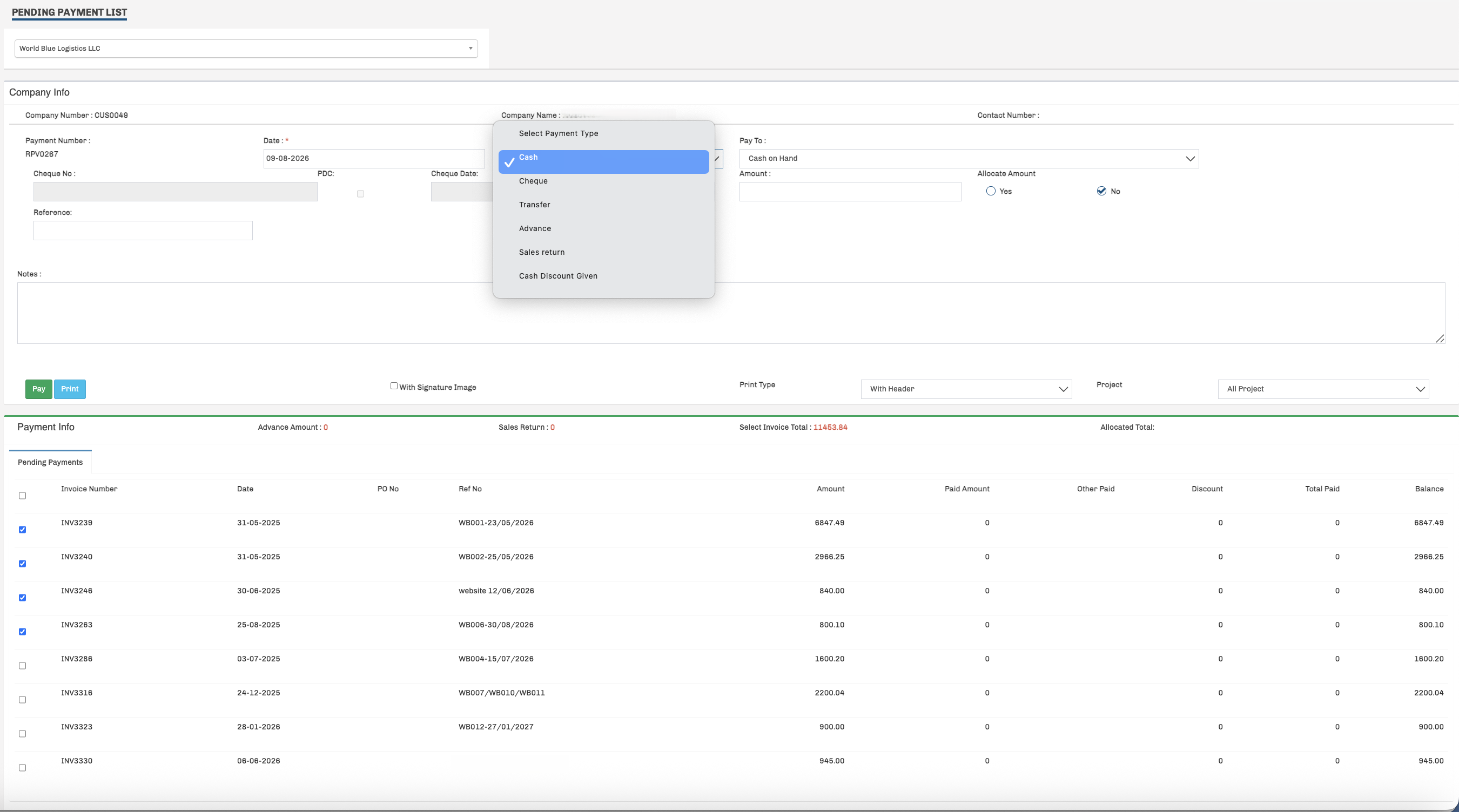Click Select Payment Type placeholder option
1459x812 pixels.
(603, 134)
